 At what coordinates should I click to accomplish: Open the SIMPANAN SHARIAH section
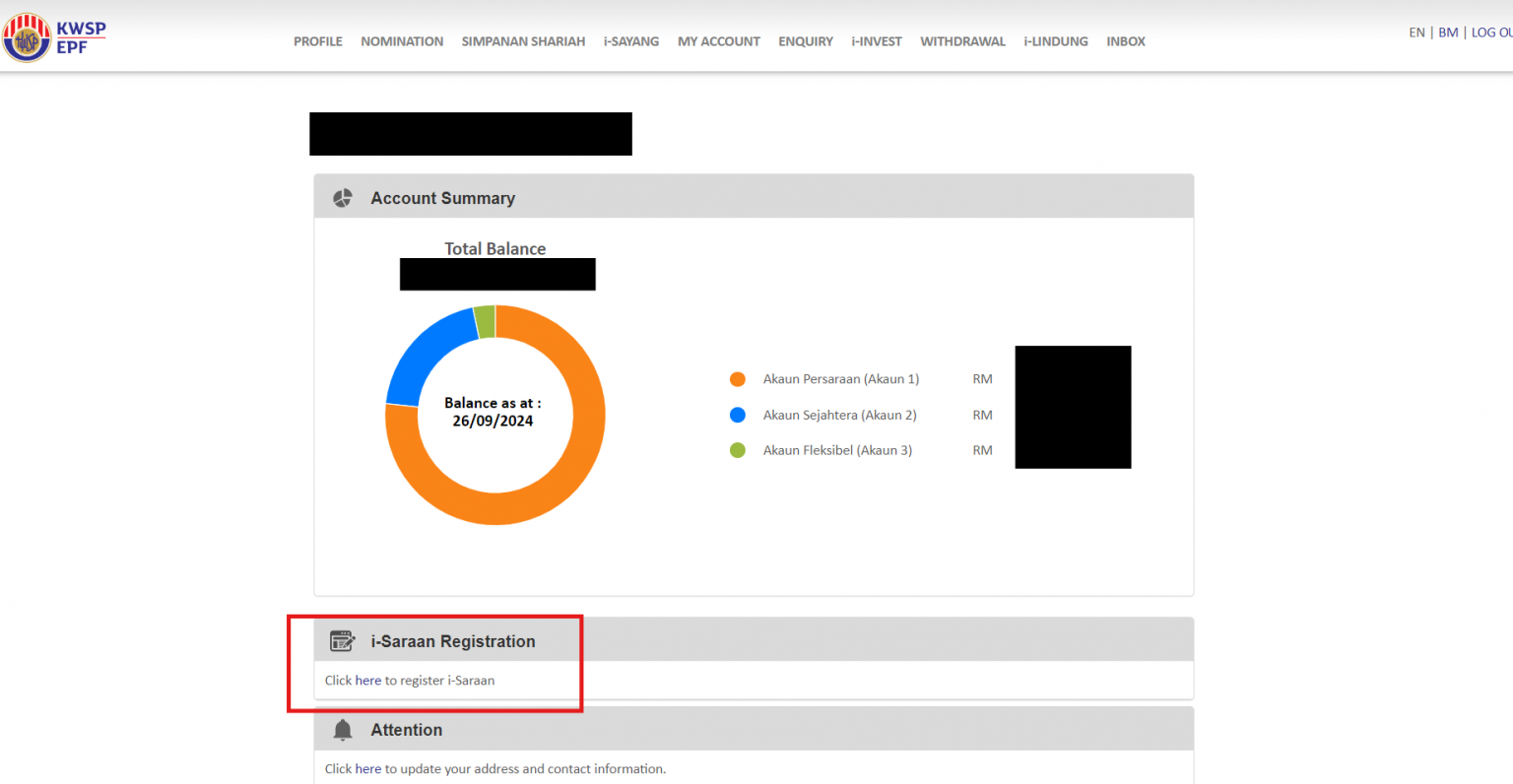[x=523, y=41]
